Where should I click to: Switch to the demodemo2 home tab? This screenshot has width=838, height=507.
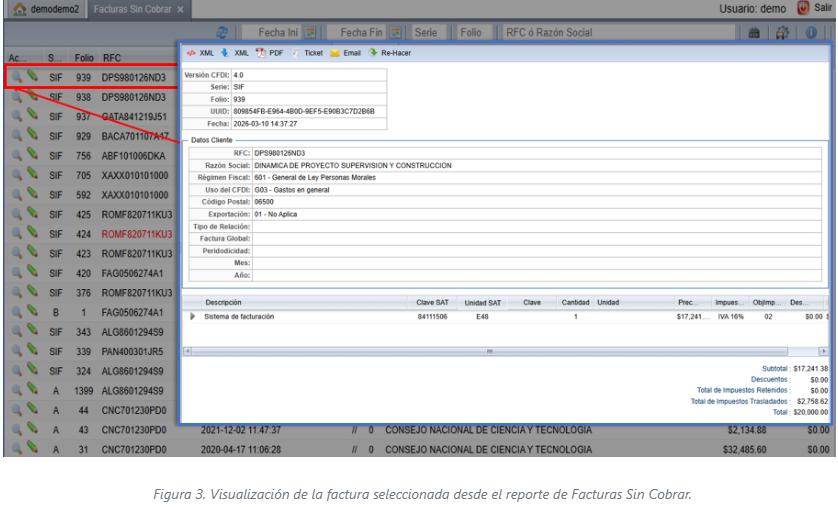point(48,9)
